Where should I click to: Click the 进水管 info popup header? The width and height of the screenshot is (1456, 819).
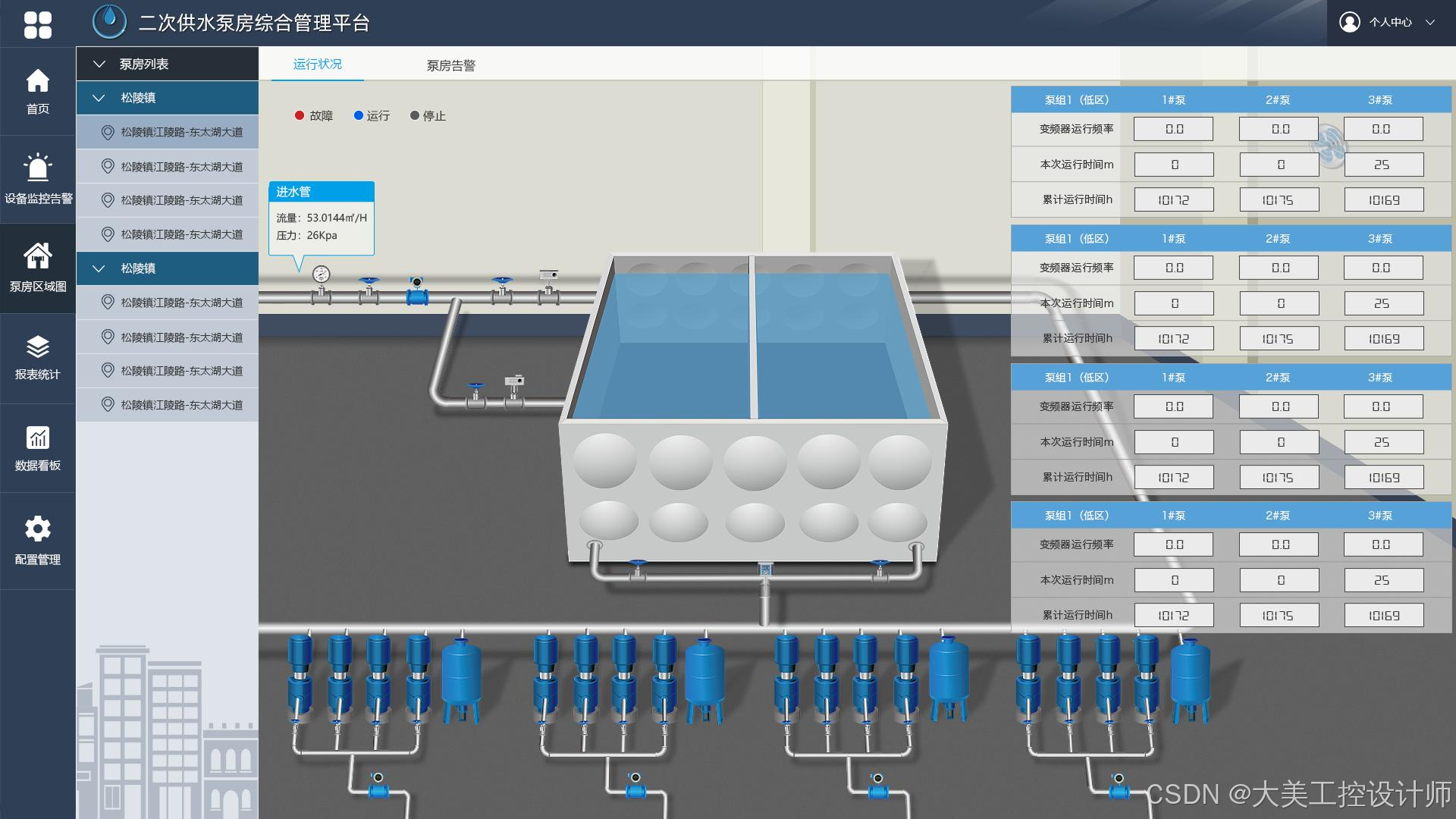tap(321, 192)
